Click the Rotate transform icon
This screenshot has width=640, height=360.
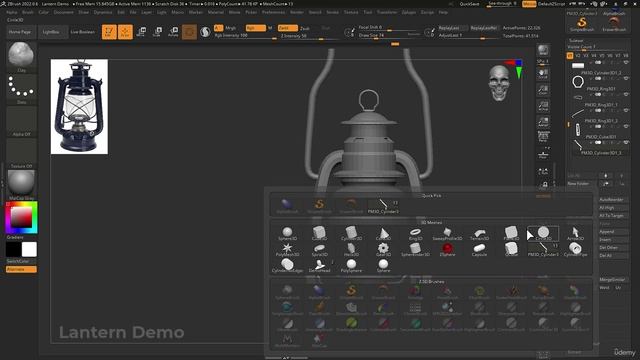tap(173, 32)
